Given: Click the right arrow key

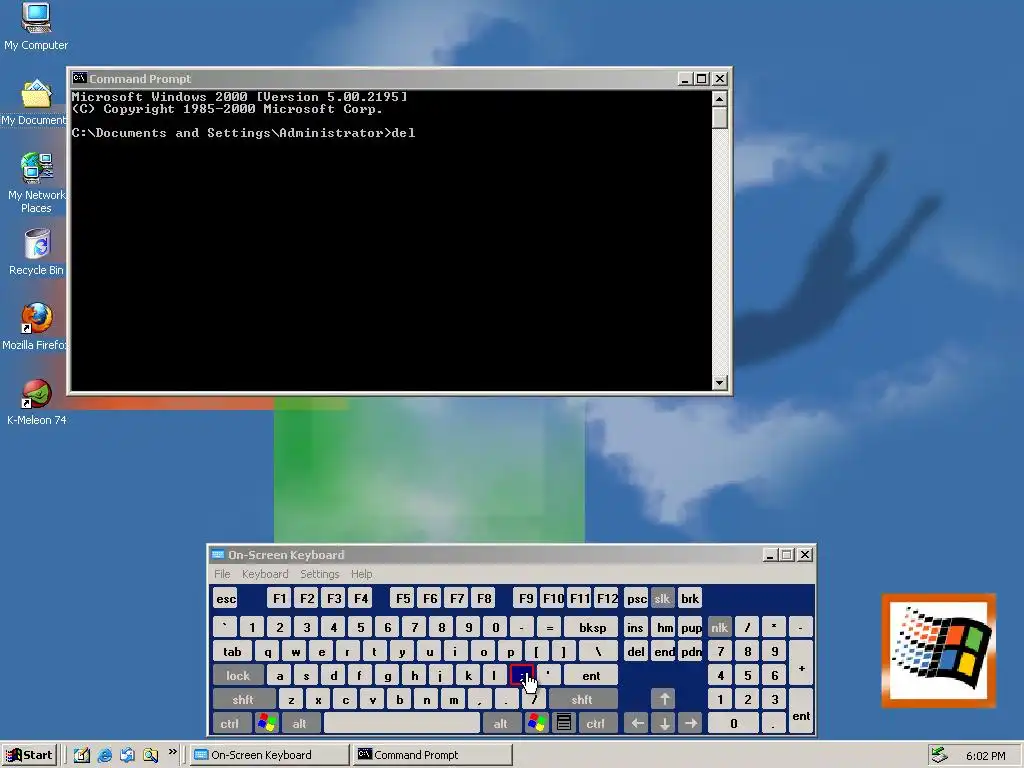Looking at the screenshot, I should coord(690,724).
